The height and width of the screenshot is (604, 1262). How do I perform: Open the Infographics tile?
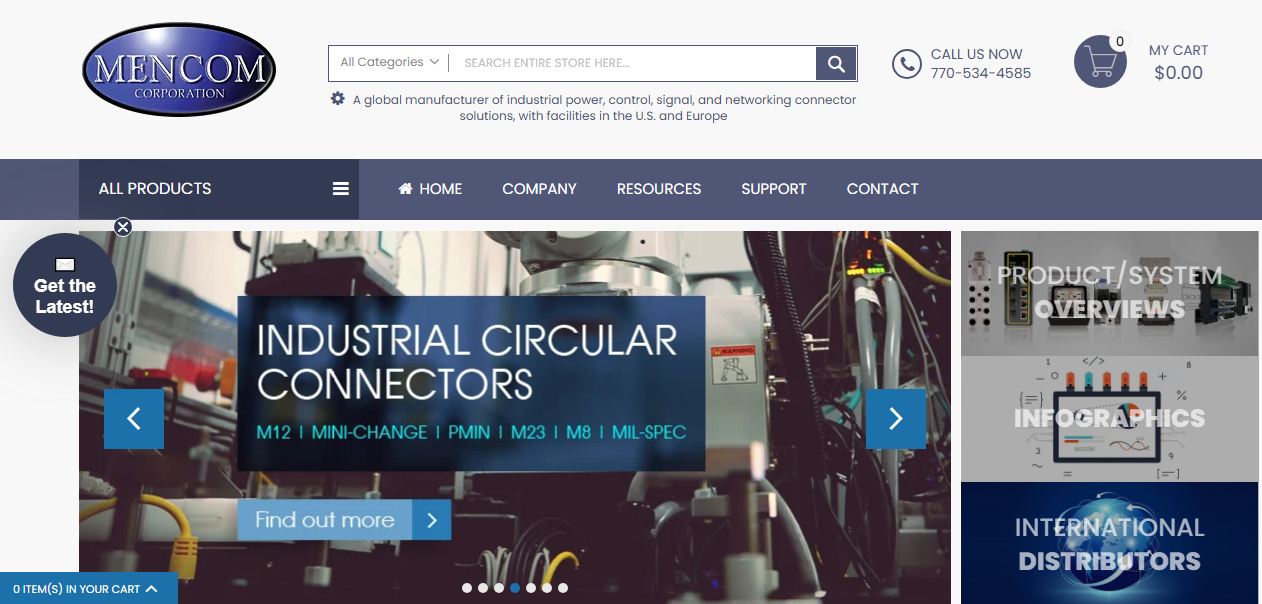(x=1110, y=419)
